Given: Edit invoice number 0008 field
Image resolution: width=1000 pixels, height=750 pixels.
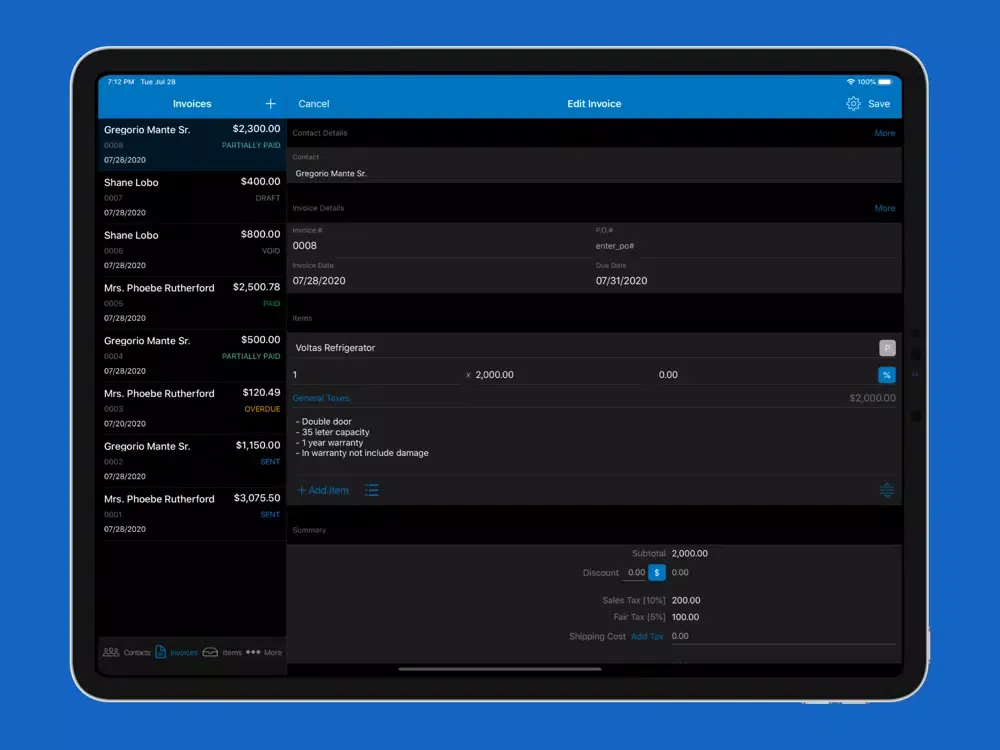Looking at the screenshot, I should click(x=440, y=246).
